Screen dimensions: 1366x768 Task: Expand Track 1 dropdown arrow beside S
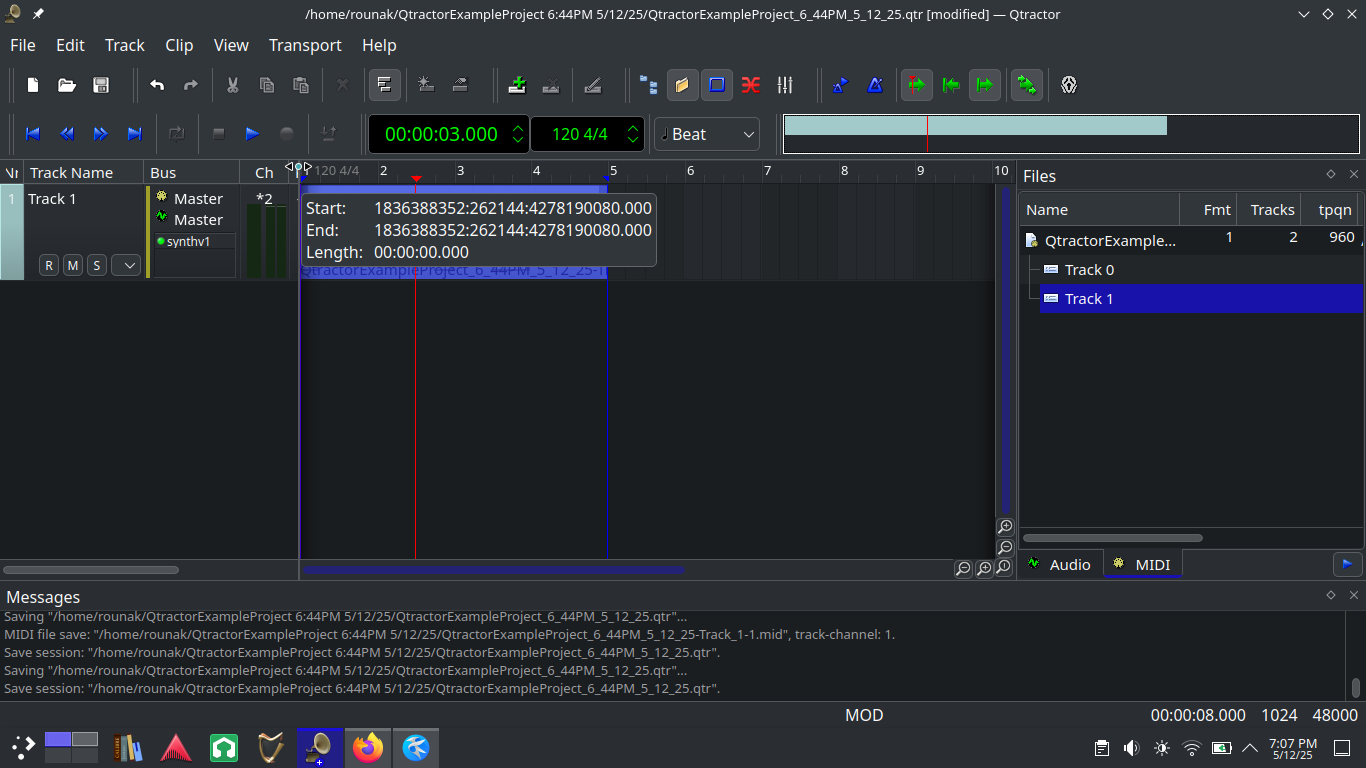pos(126,265)
